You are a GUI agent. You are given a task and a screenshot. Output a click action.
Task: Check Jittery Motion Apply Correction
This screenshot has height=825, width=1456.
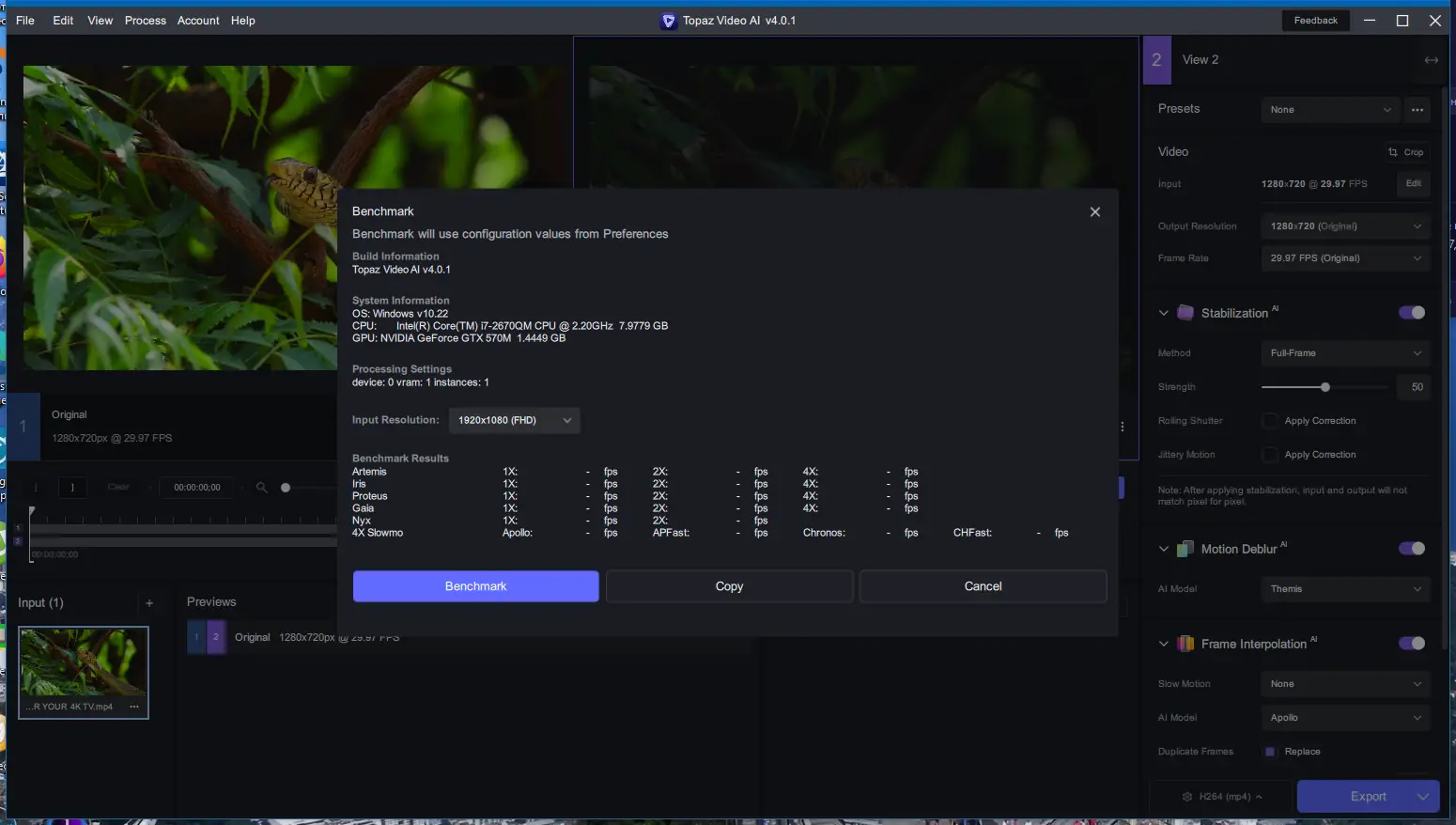tap(1270, 455)
